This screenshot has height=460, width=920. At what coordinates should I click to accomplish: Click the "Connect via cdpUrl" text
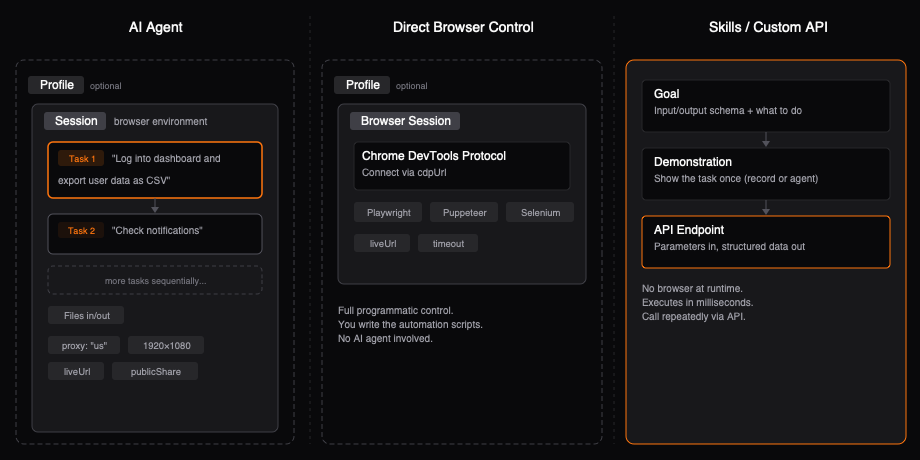coord(404,172)
